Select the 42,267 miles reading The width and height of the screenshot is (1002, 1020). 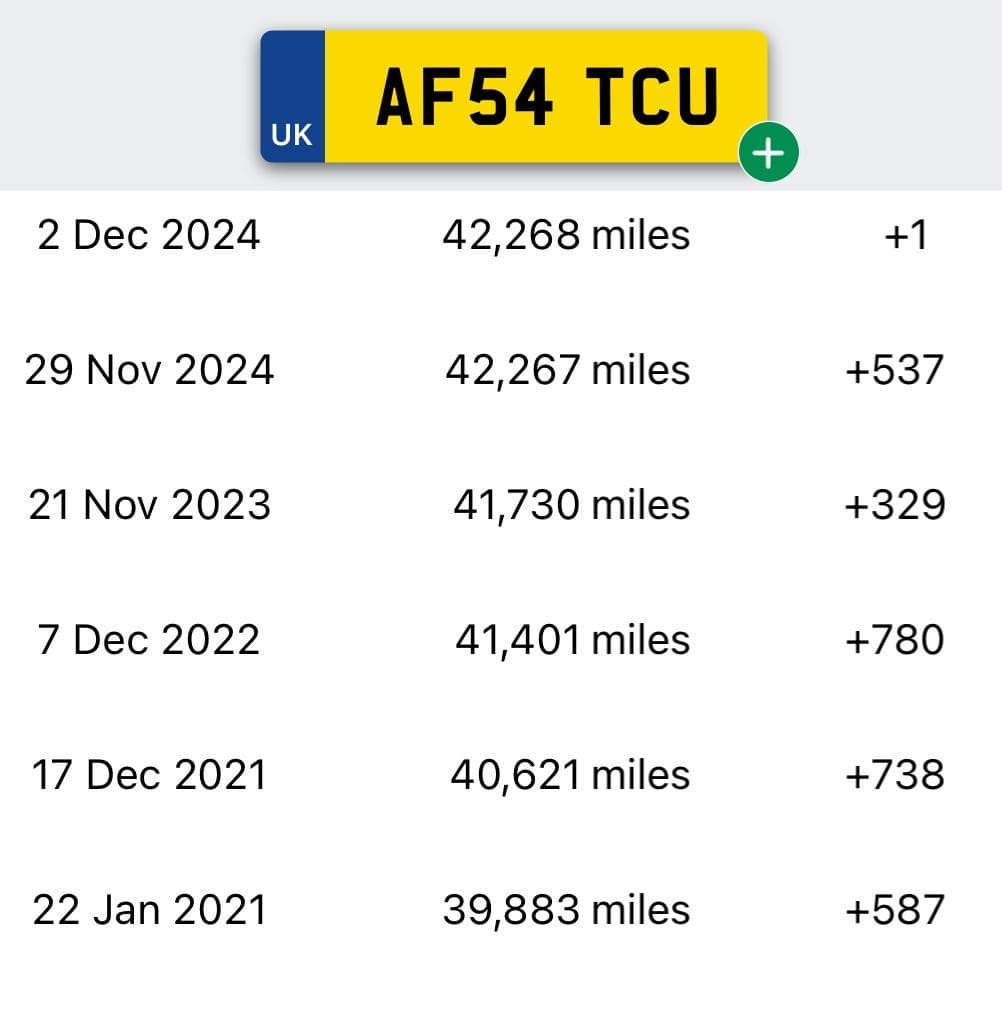coord(567,369)
